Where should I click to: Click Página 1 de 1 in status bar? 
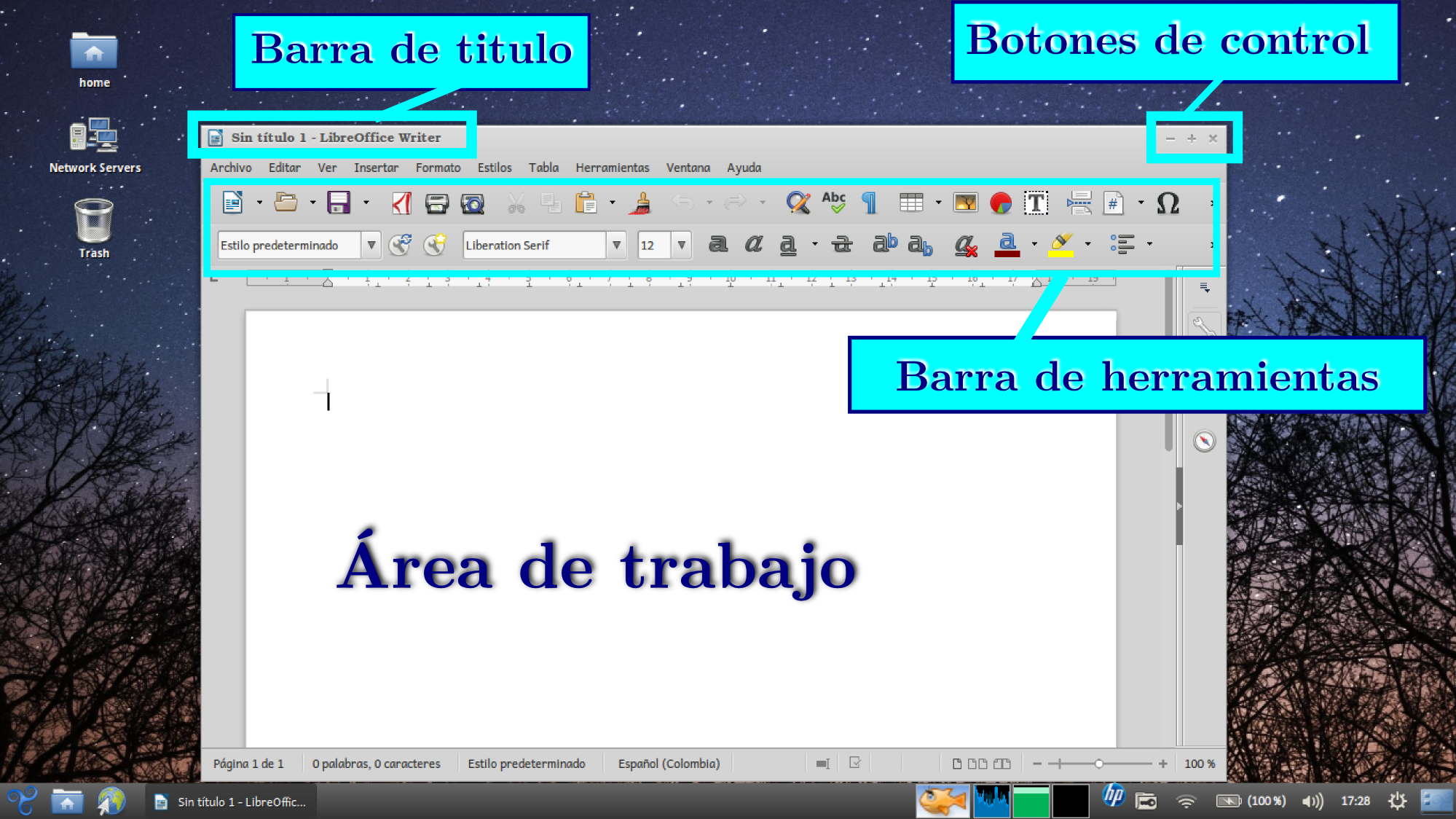[x=248, y=764]
